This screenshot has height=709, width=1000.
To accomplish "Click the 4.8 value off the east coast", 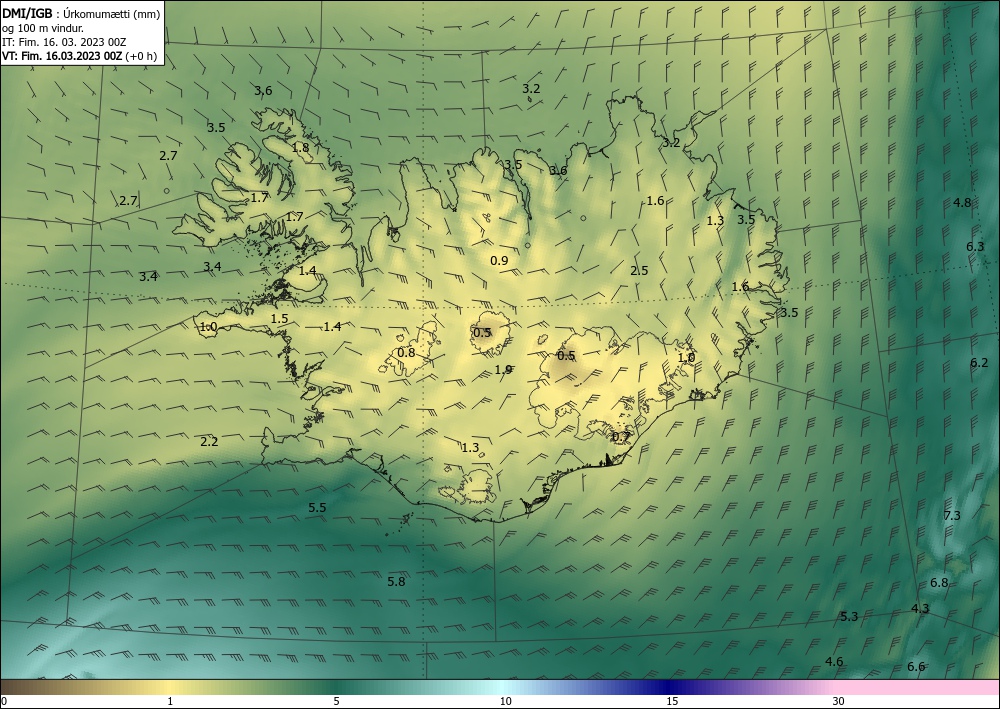I will coord(962,203).
